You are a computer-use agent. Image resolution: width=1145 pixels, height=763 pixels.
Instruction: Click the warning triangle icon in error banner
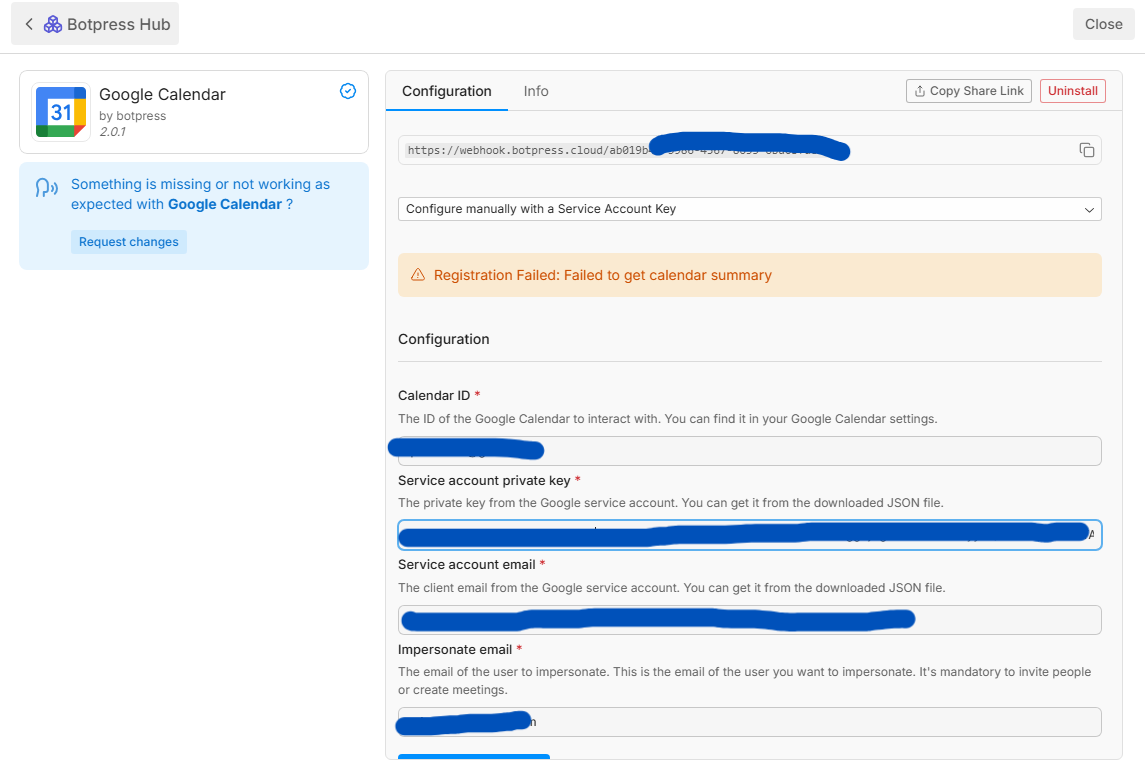[416, 275]
